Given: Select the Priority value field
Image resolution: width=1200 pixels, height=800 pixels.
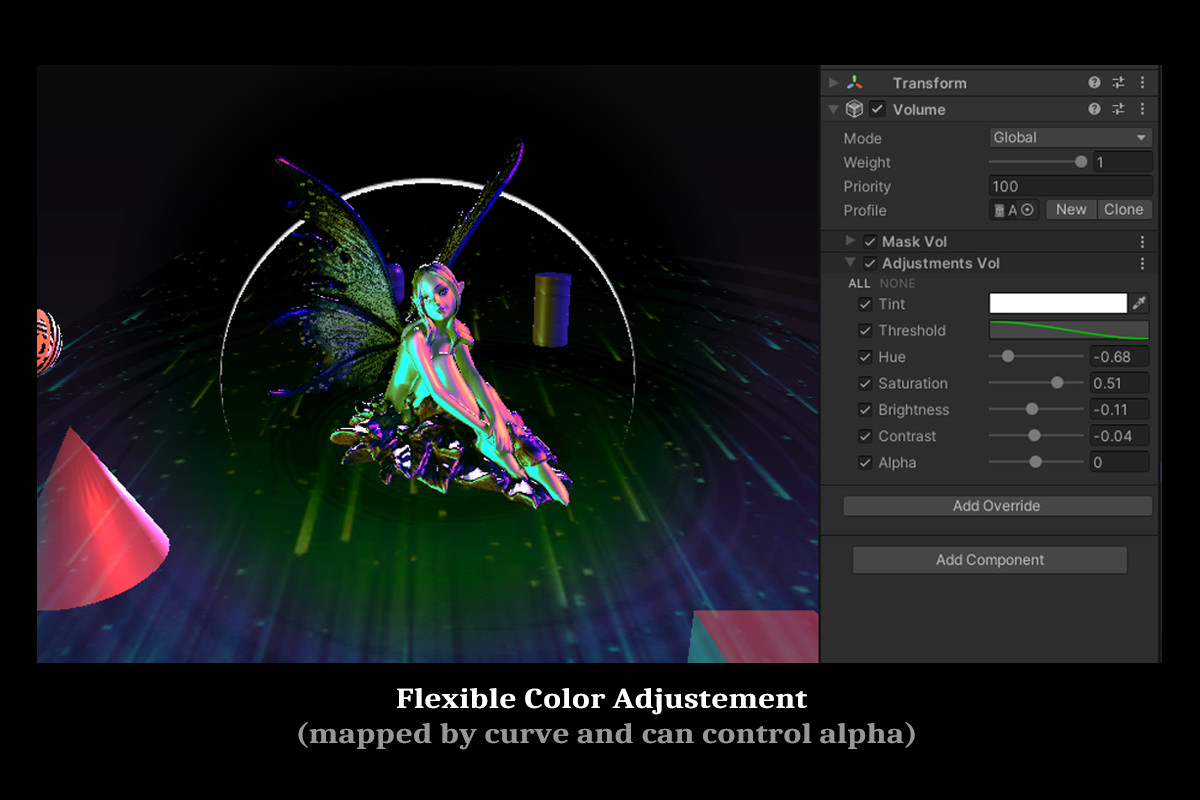Looking at the screenshot, I should [1069, 185].
